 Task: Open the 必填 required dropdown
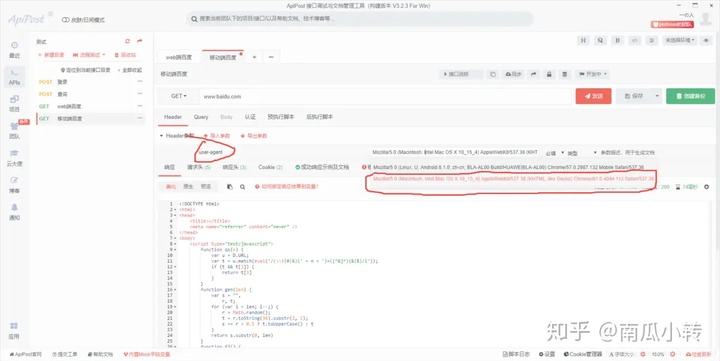pos(555,153)
